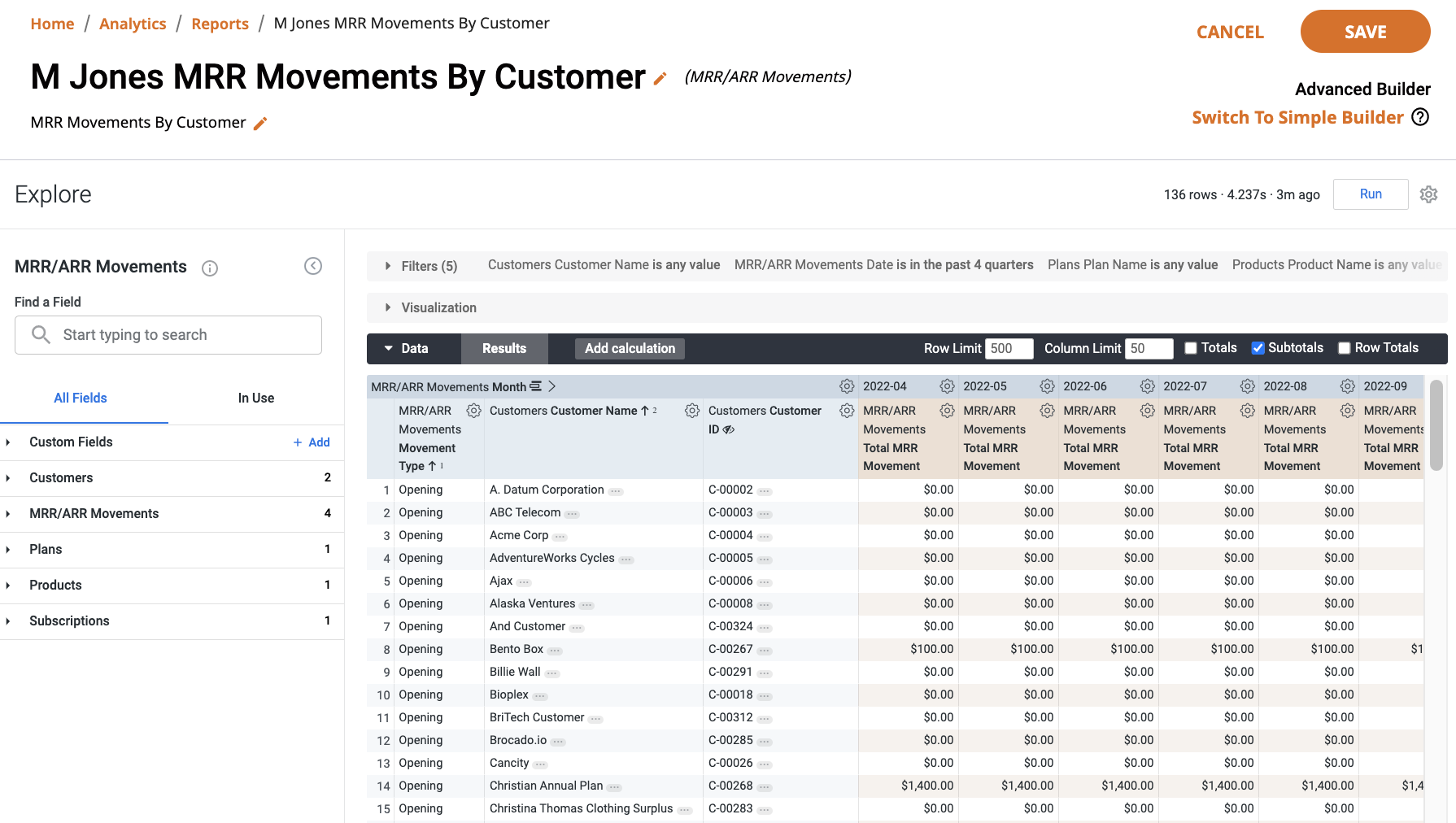Open 2022-06 Total MRR Movement measure gear
The height and width of the screenshot is (823, 1456).
coord(1148,411)
